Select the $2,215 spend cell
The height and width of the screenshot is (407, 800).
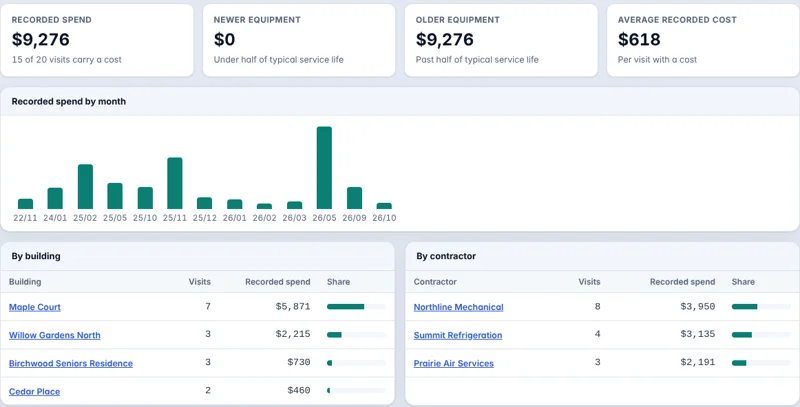[293, 335]
